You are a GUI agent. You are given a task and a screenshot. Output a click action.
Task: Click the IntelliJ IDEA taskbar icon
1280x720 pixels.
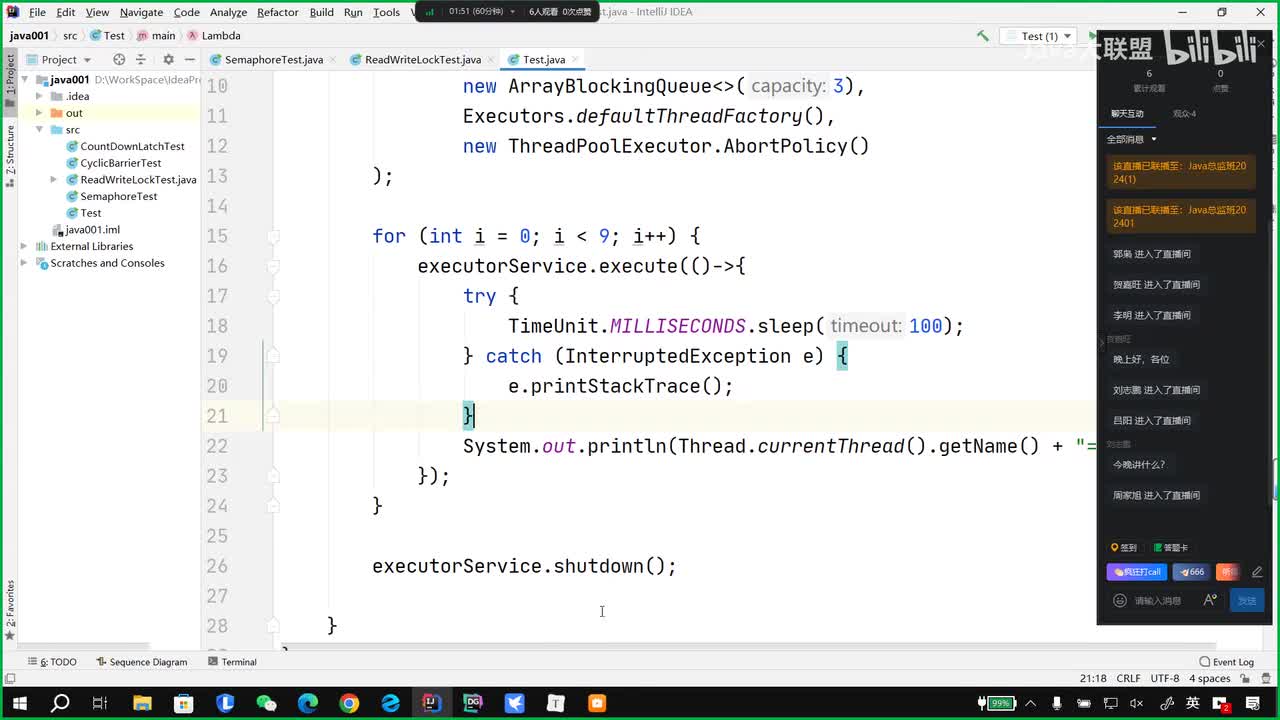tap(431, 703)
